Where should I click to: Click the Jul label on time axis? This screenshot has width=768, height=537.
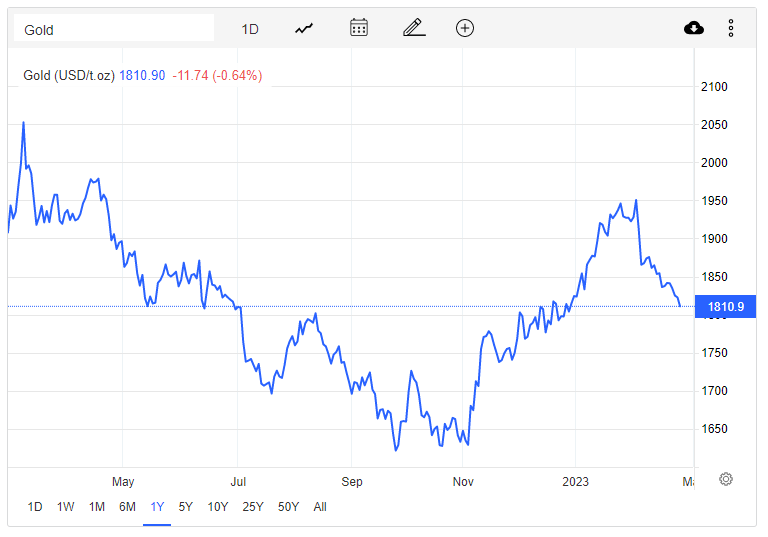pyautogui.click(x=238, y=482)
